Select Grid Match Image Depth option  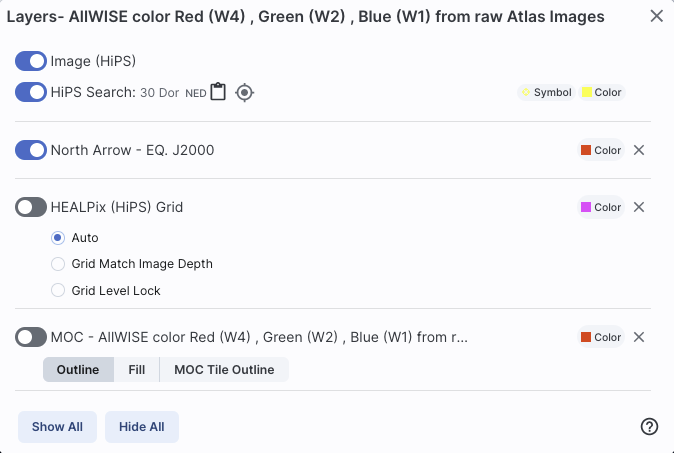click(58, 264)
